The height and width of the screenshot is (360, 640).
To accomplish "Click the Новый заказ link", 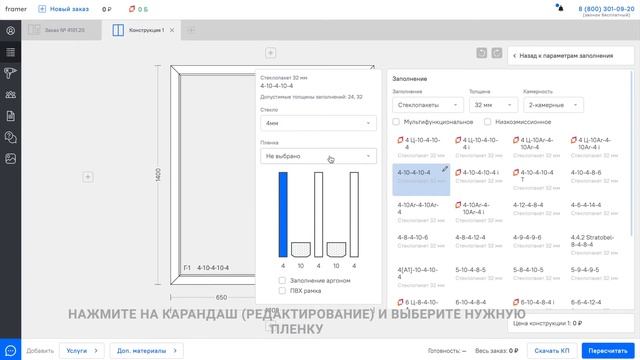I will (x=69, y=9).
